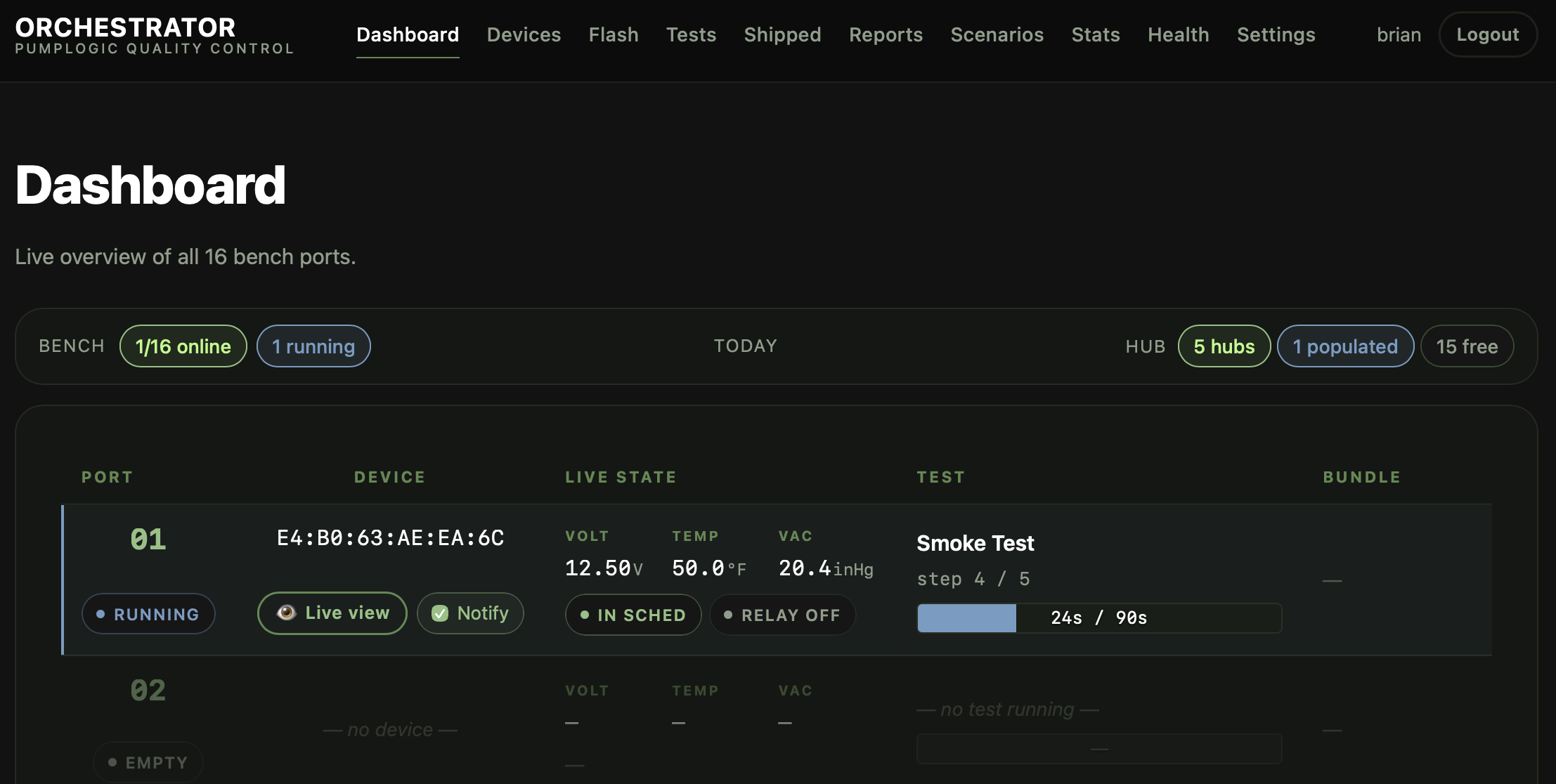Click the 1 running pill

(313, 346)
